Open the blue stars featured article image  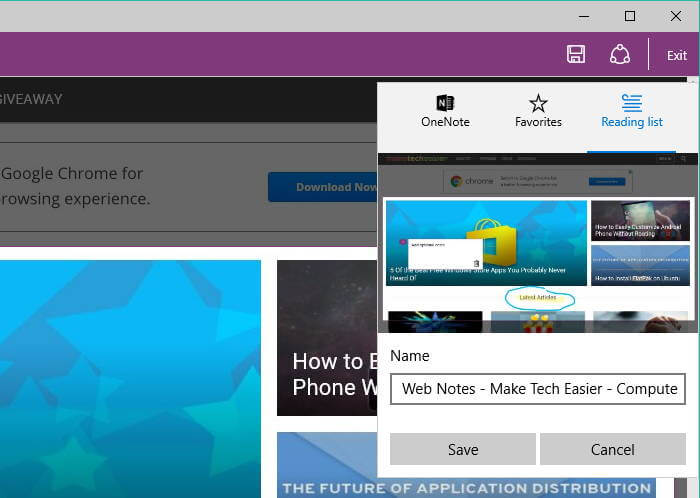pos(130,379)
